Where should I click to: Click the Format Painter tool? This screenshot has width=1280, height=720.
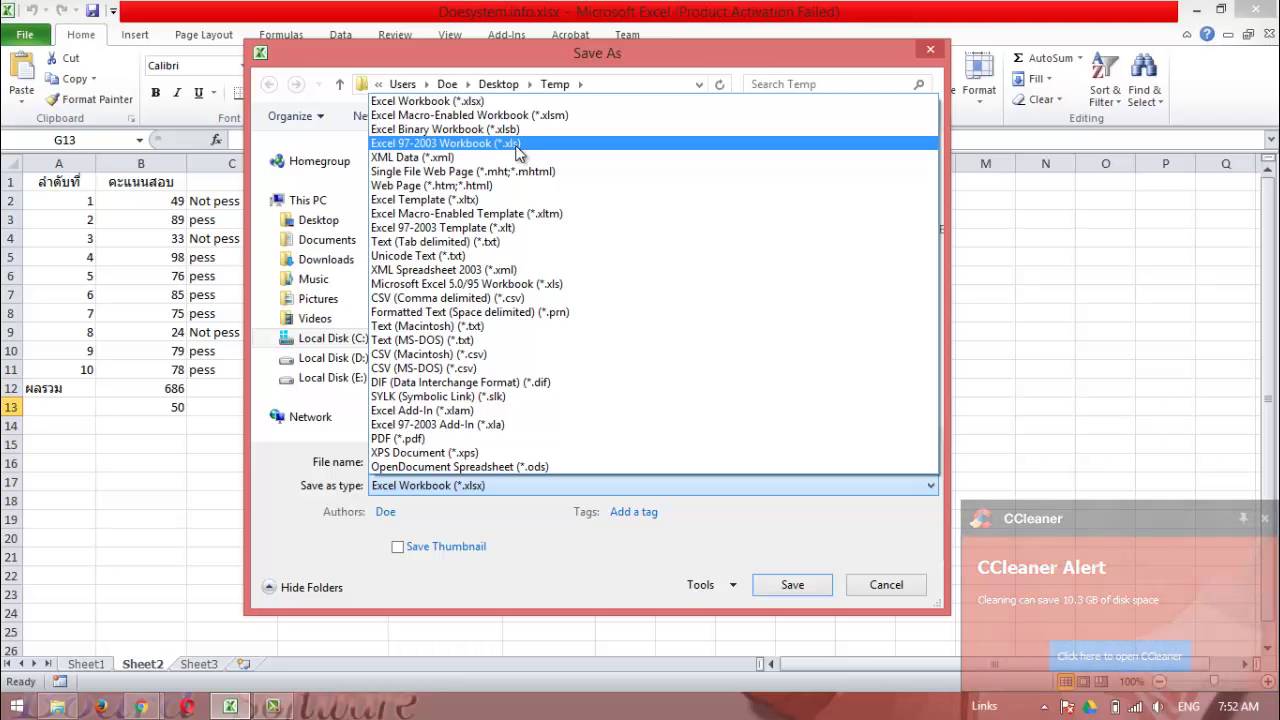click(88, 99)
